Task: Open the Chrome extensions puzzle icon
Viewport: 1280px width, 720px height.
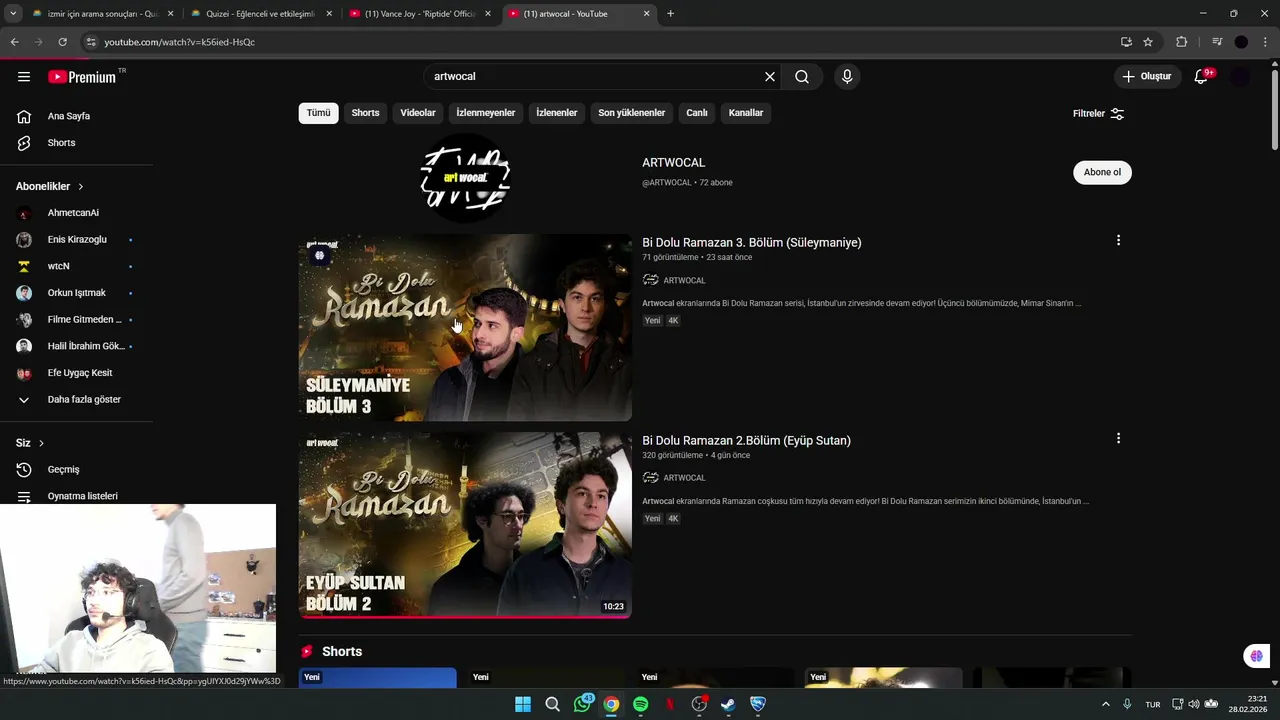Action: [1181, 42]
